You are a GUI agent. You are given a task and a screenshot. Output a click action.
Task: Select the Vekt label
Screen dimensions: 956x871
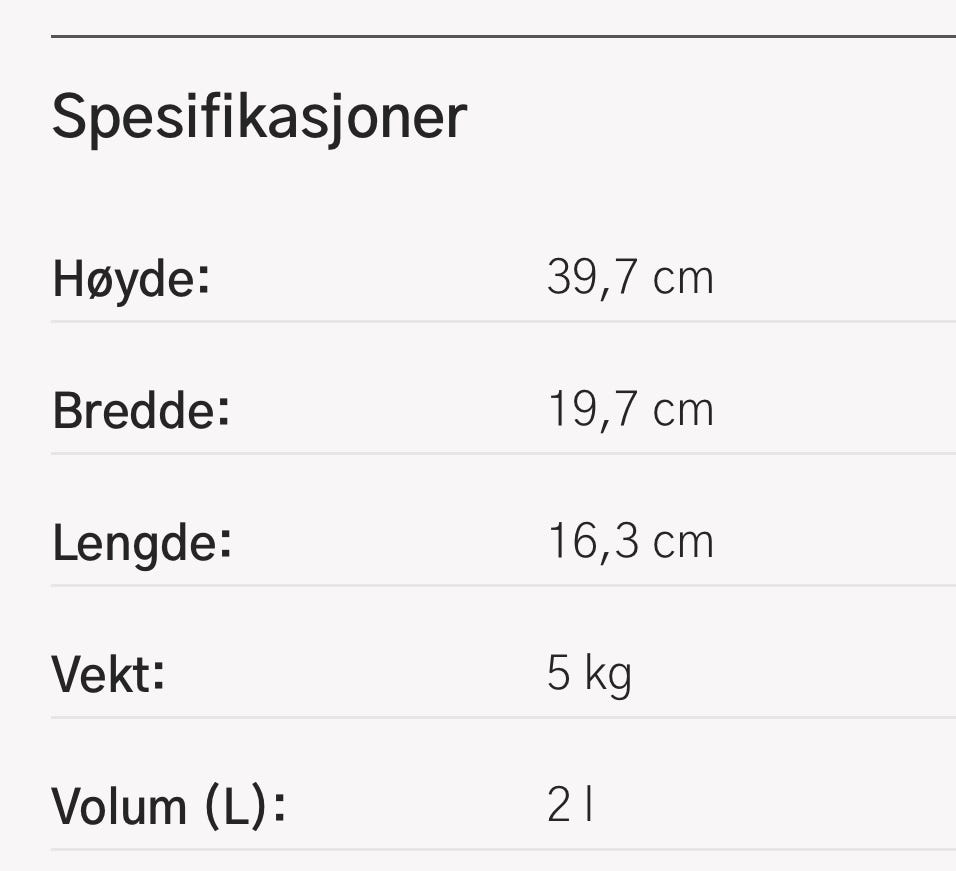(108, 675)
